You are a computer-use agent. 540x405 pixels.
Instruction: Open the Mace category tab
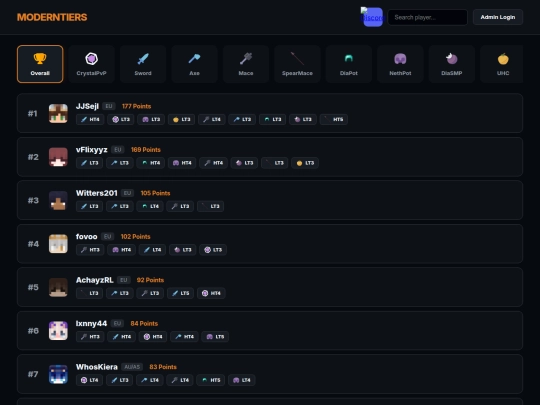click(246, 64)
